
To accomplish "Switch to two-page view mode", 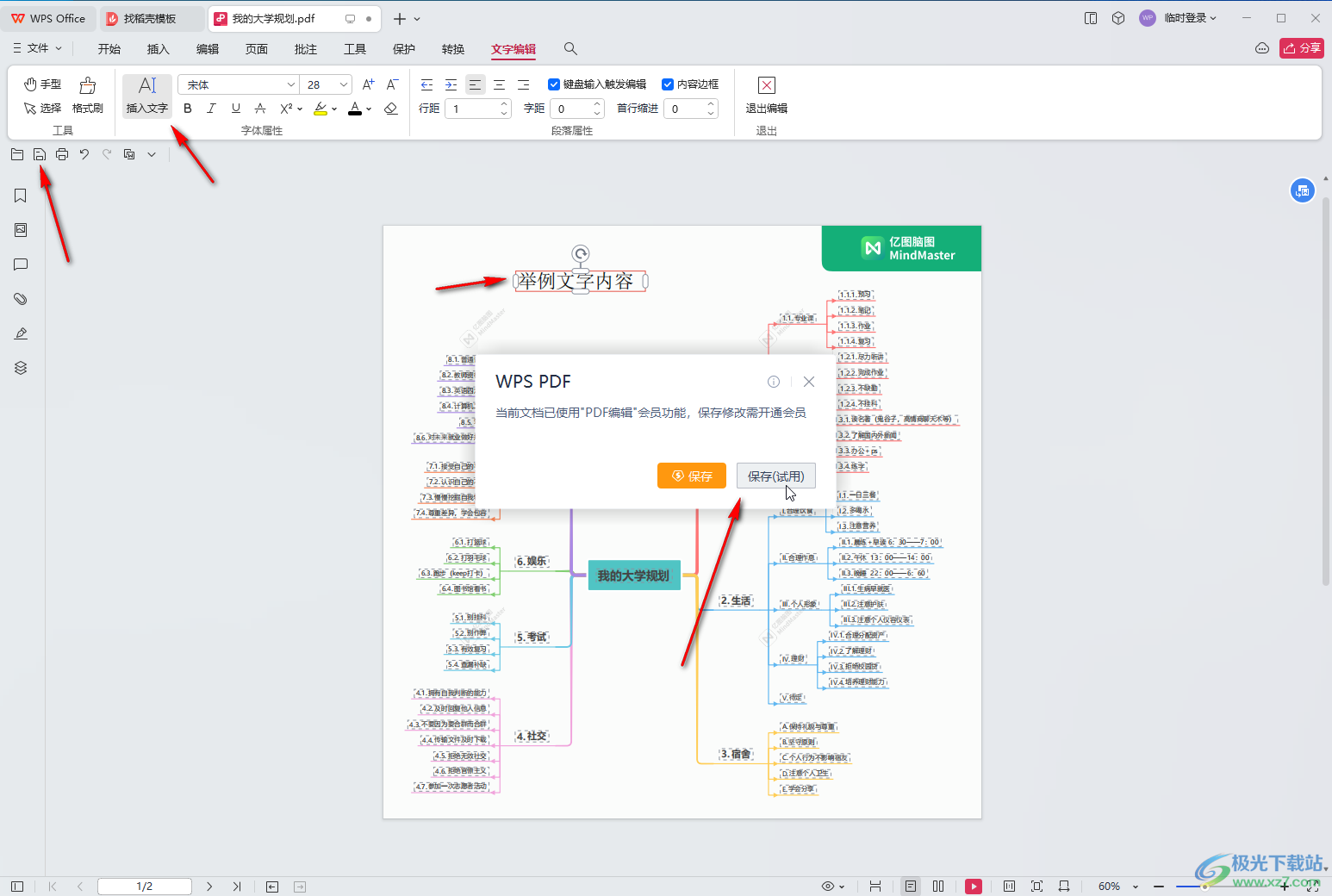I will (x=938, y=887).
